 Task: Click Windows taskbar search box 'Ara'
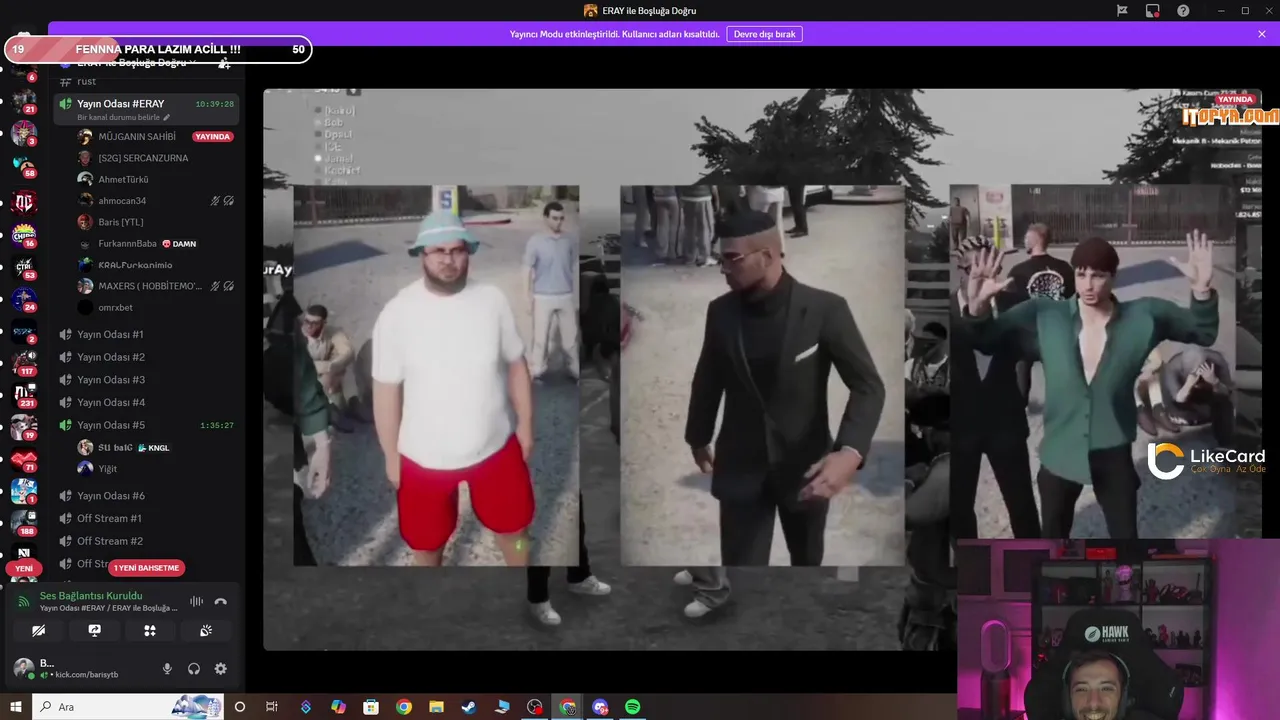[128, 707]
